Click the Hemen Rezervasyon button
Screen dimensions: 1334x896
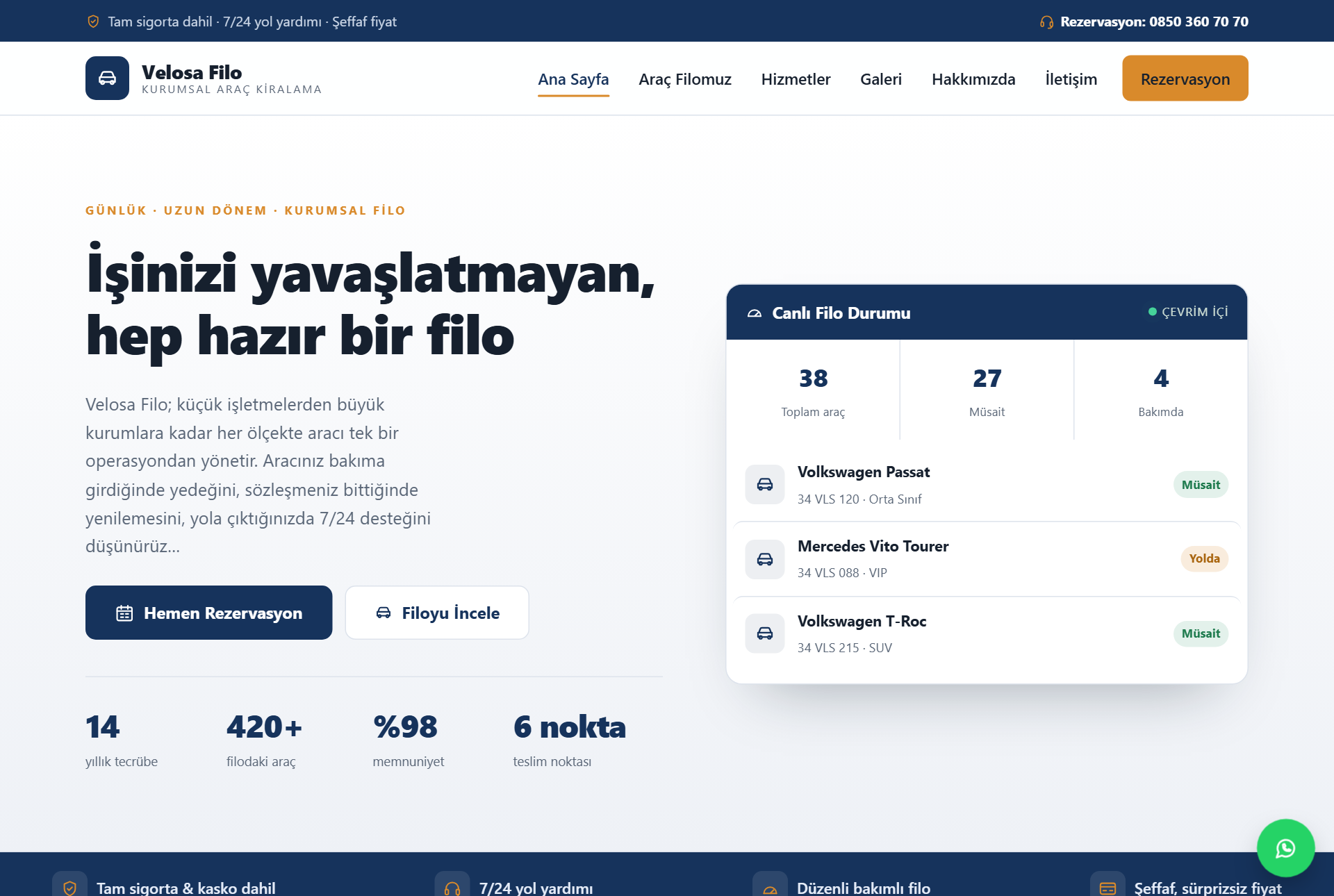(208, 613)
